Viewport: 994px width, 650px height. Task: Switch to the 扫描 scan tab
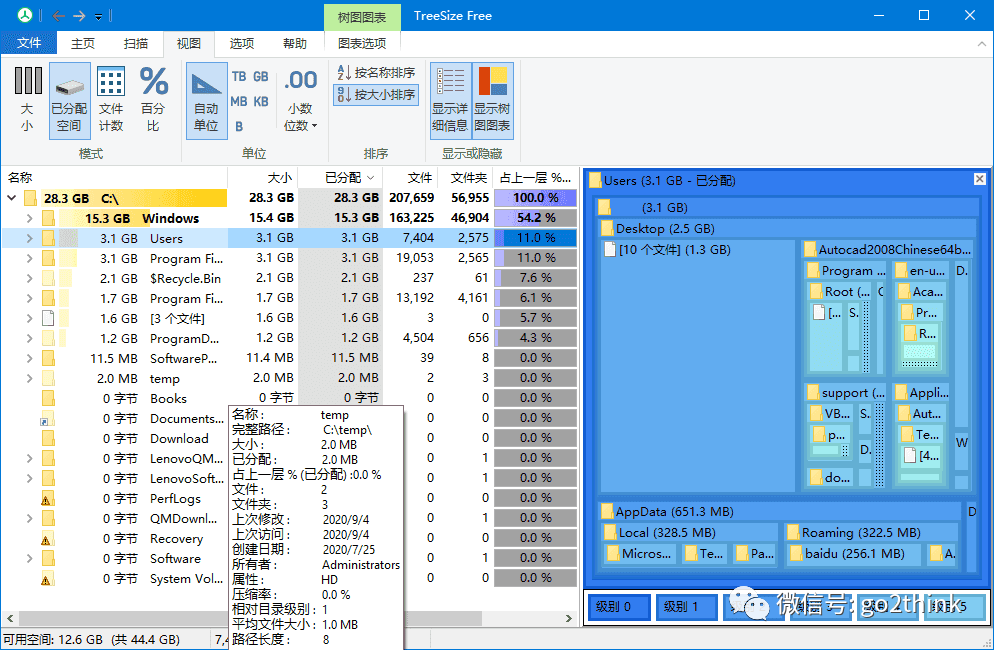(x=136, y=43)
